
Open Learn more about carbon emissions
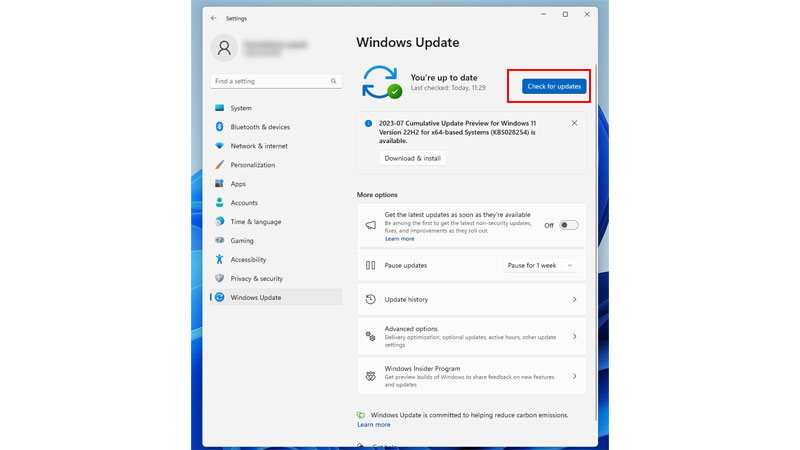pyautogui.click(x=373, y=424)
